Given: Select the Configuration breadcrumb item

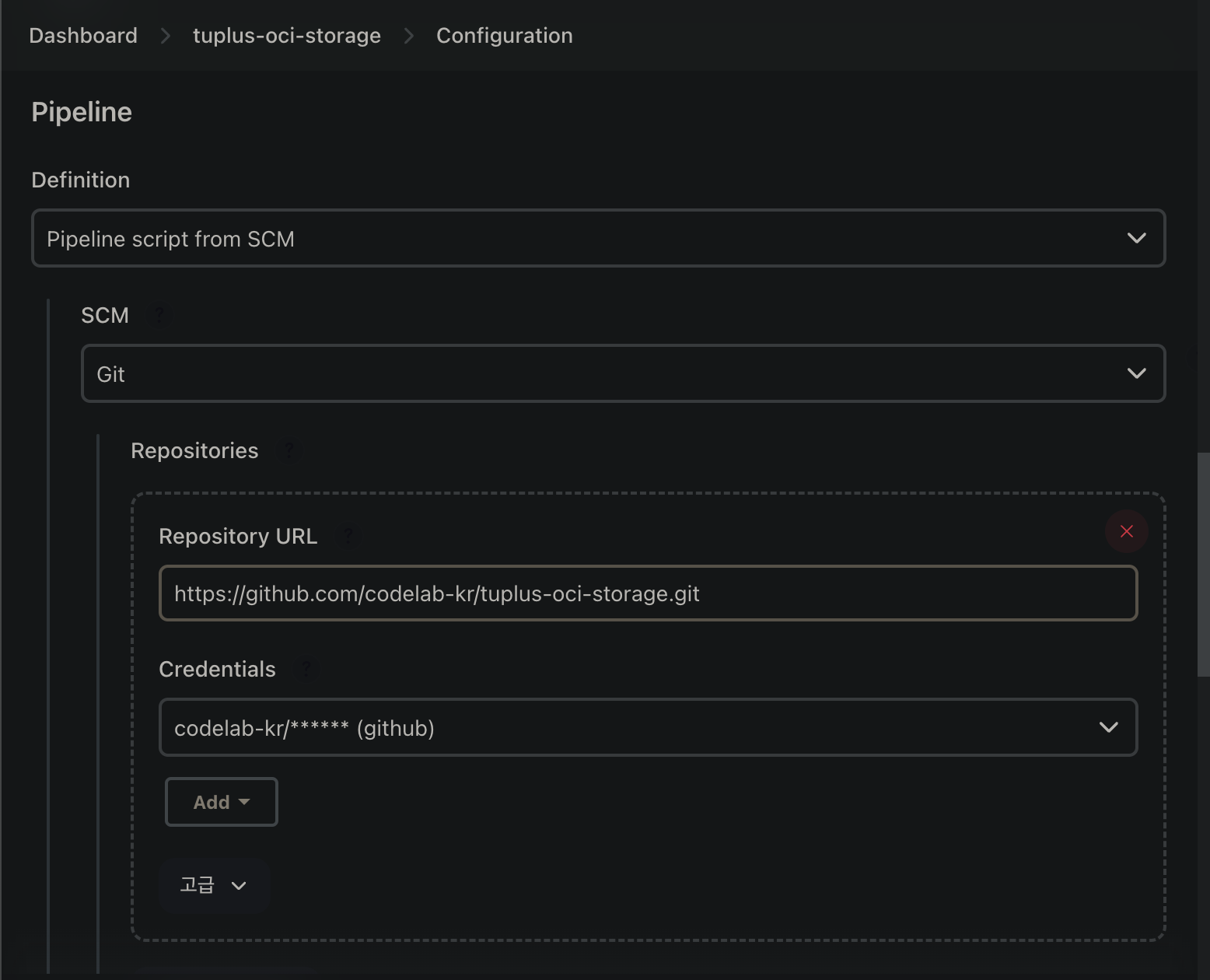Looking at the screenshot, I should 504,36.
